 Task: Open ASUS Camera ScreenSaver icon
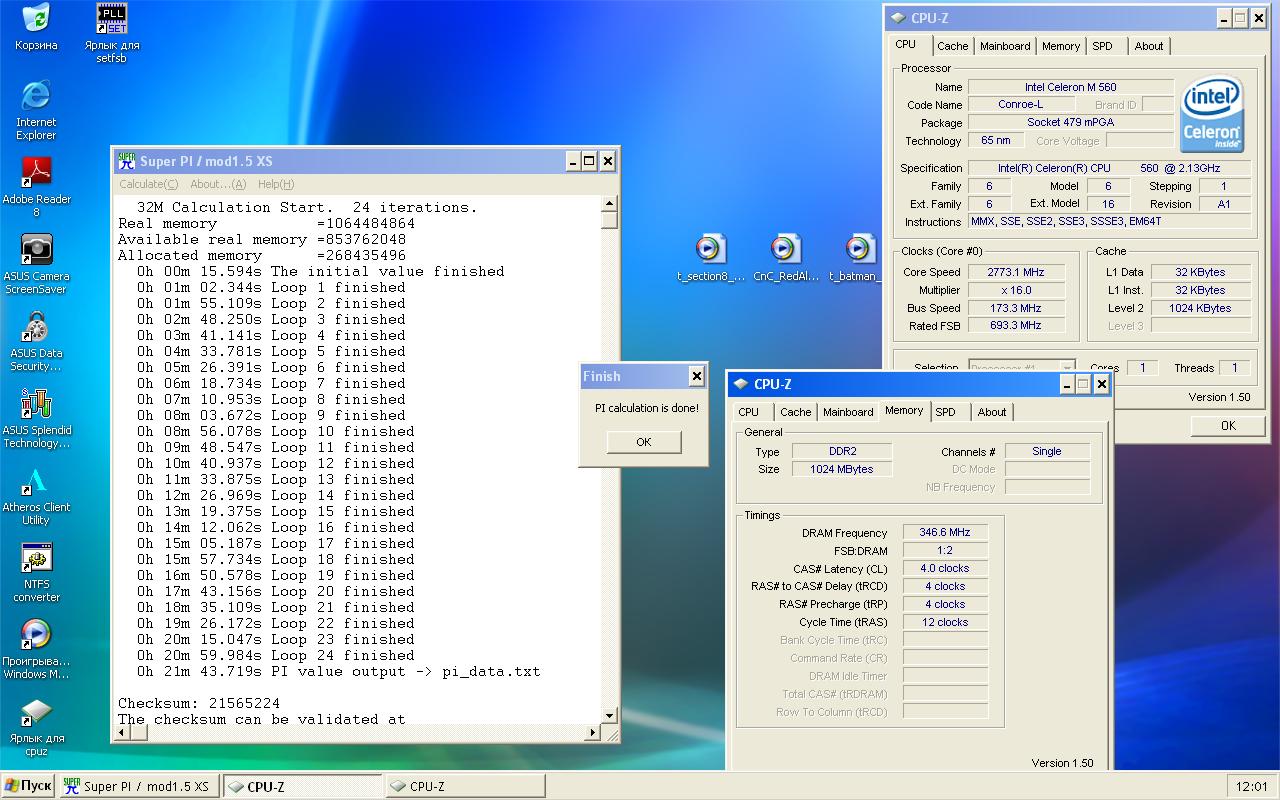(36, 249)
